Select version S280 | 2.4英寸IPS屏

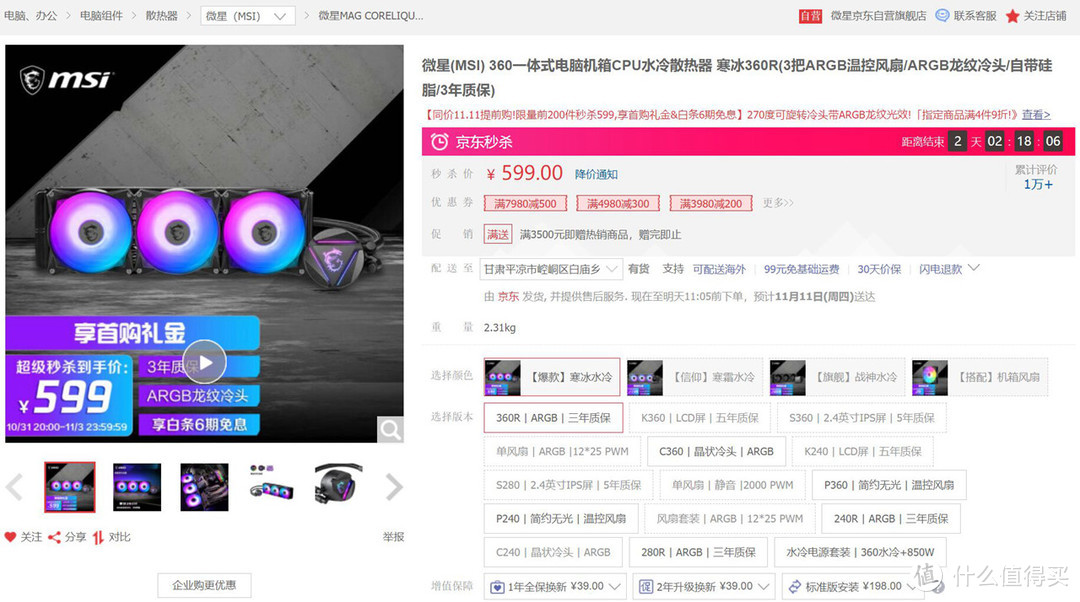point(569,485)
